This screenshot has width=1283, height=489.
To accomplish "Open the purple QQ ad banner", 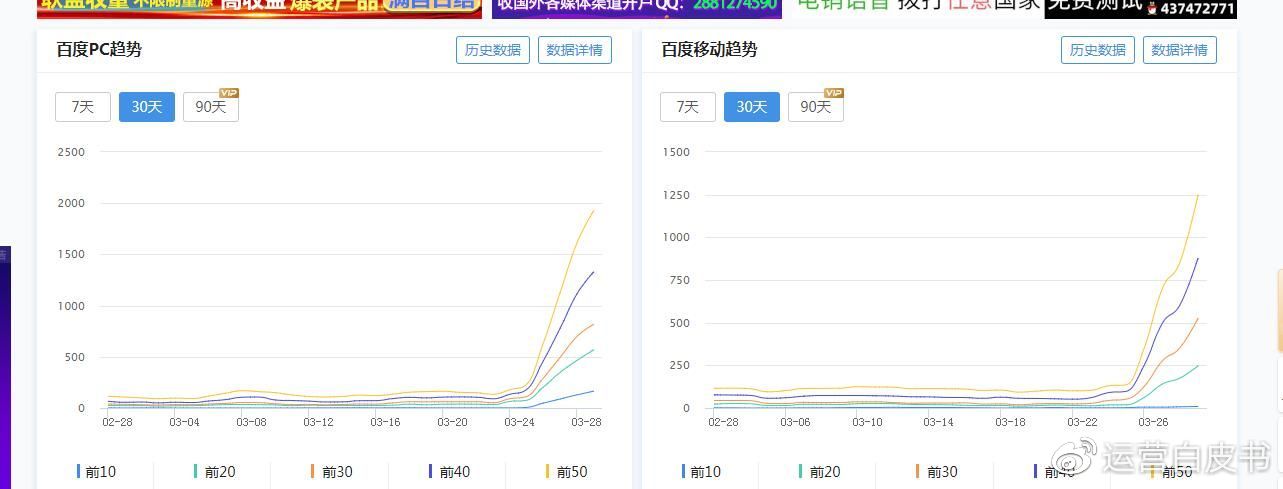I will click(x=637, y=8).
